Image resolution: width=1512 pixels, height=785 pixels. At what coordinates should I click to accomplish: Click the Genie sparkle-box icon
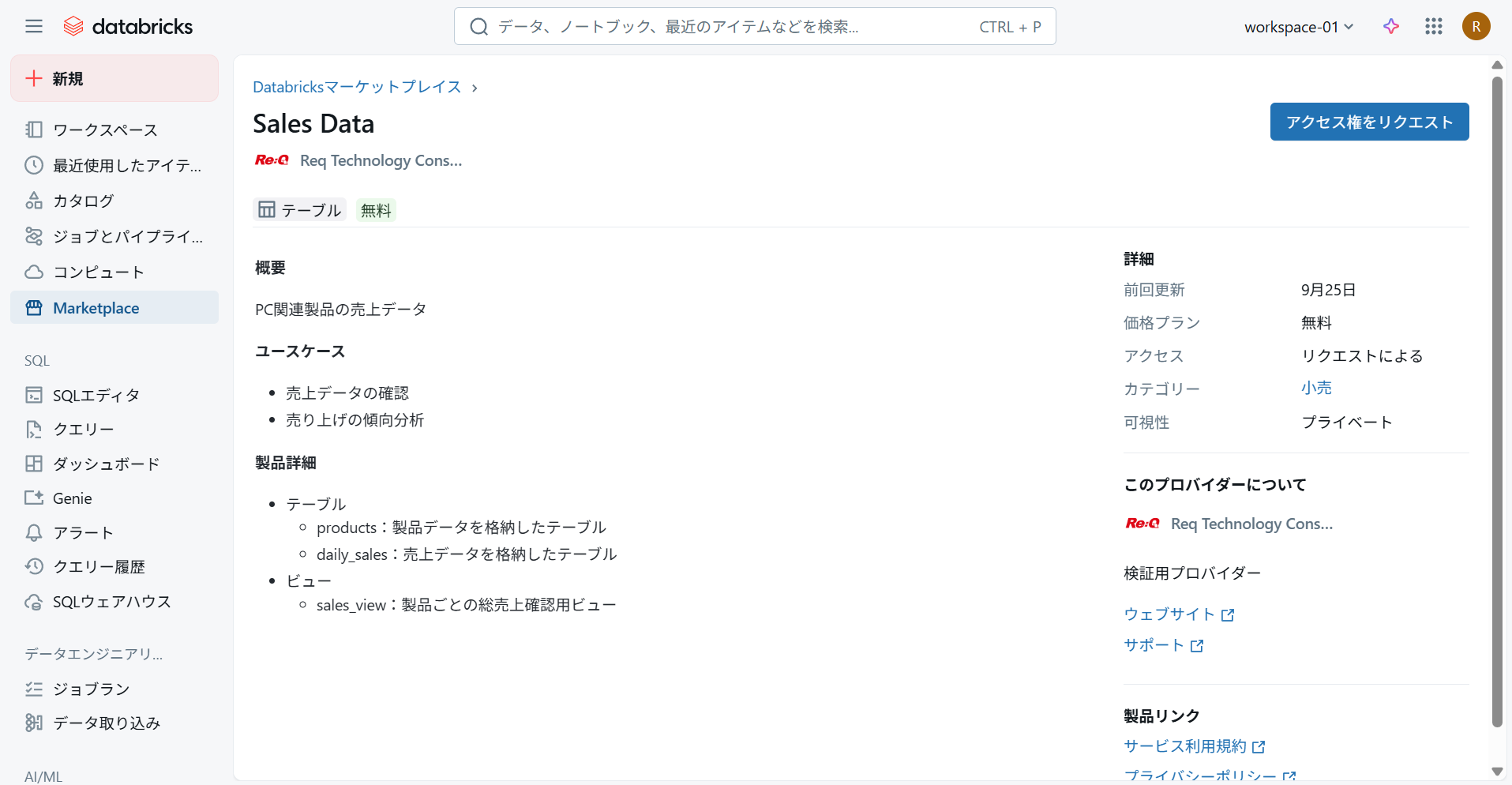point(34,498)
